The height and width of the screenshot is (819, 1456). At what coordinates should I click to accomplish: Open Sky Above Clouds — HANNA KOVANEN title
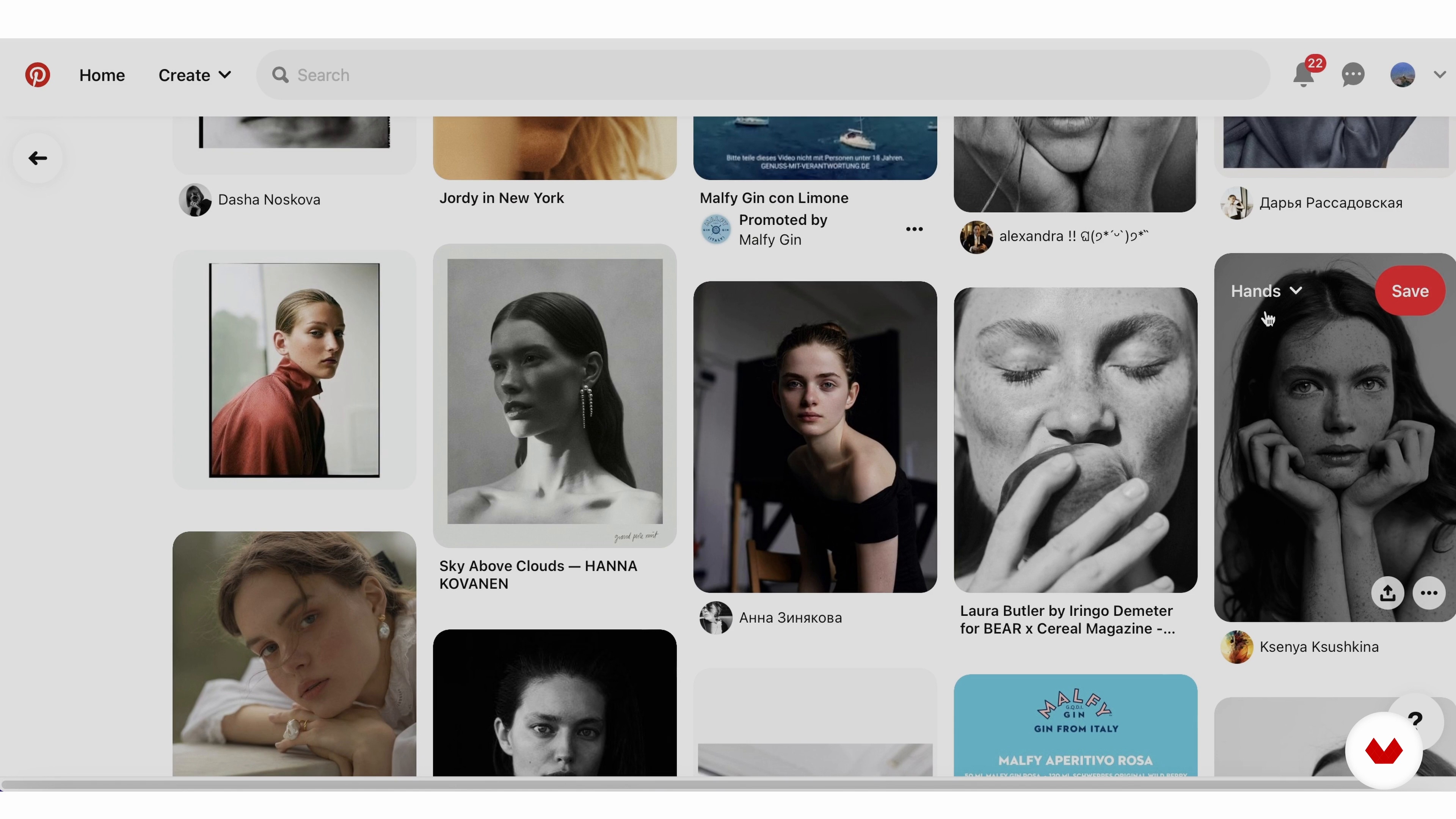coord(538,575)
